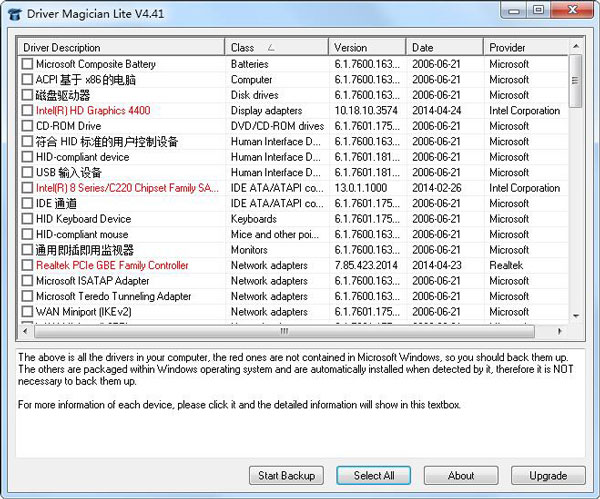Screen dimensions: 600x499
Task: Click the date 2014-02-26 cell
Action: [437, 188]
